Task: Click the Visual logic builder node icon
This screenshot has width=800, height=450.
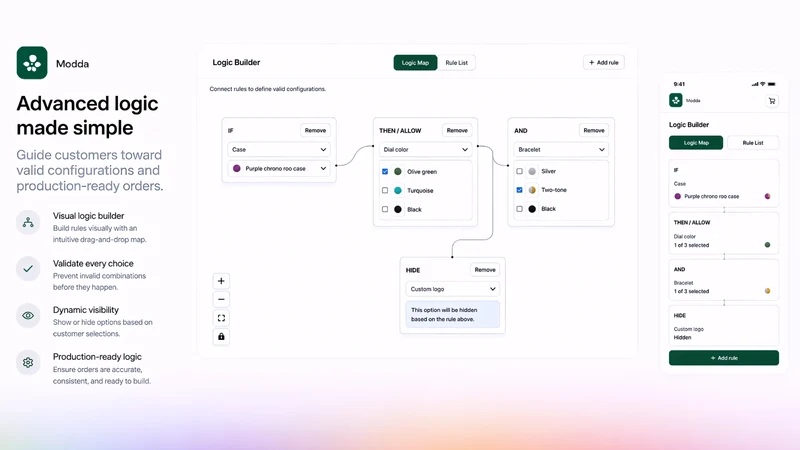Action: pos(28,222)
